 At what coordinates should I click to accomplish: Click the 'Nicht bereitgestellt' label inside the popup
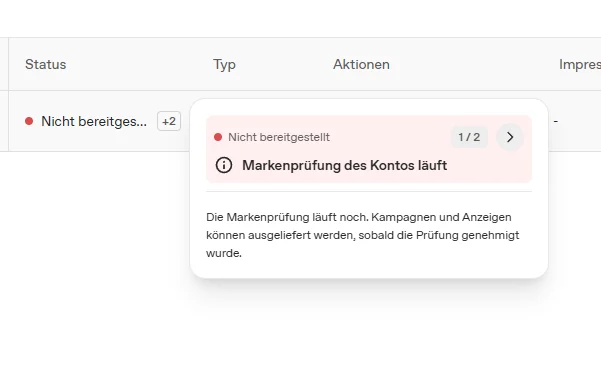point(279,137)
